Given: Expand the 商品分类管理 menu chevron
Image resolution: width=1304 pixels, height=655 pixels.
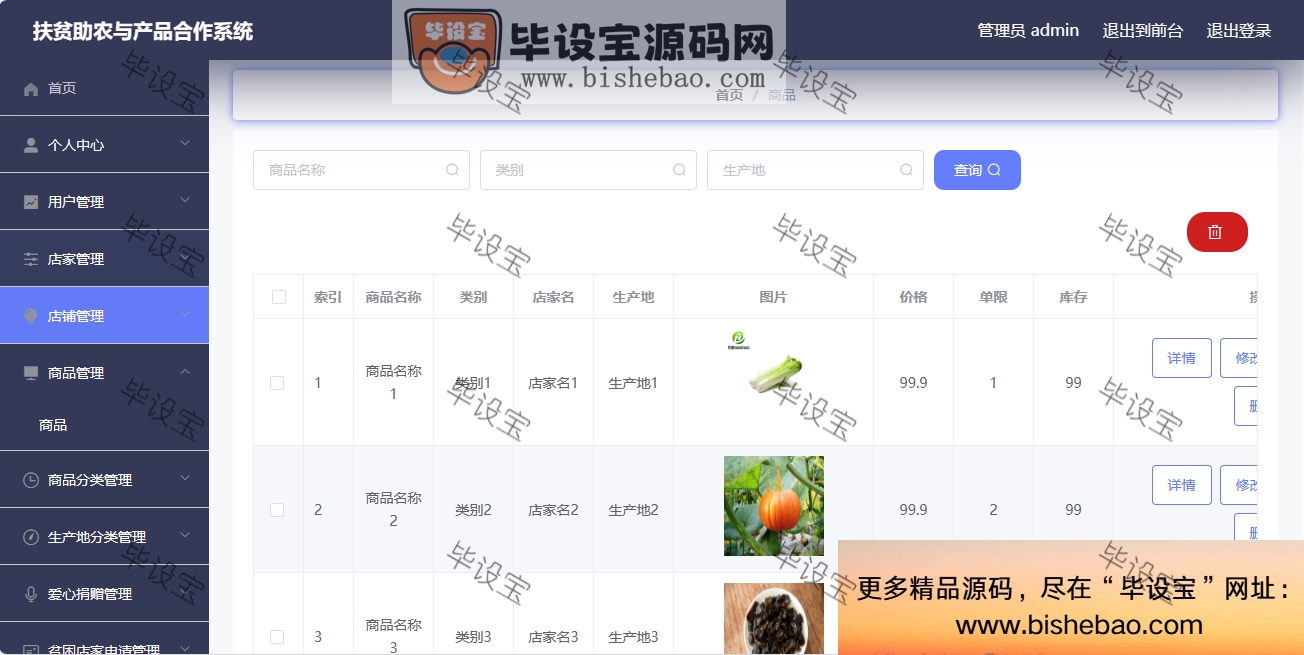Looking at the screenshot, I should (185, 479).
